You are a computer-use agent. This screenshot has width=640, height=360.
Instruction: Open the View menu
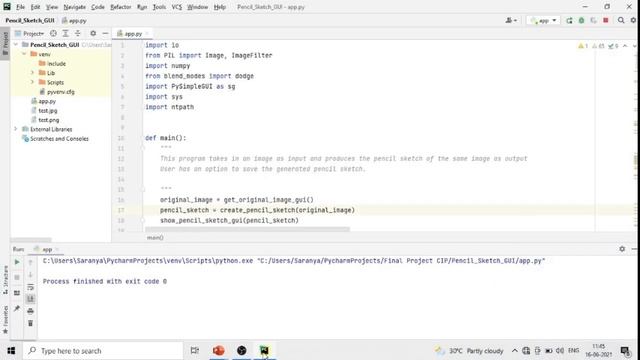pyautogui.click(x=52, y=7)
